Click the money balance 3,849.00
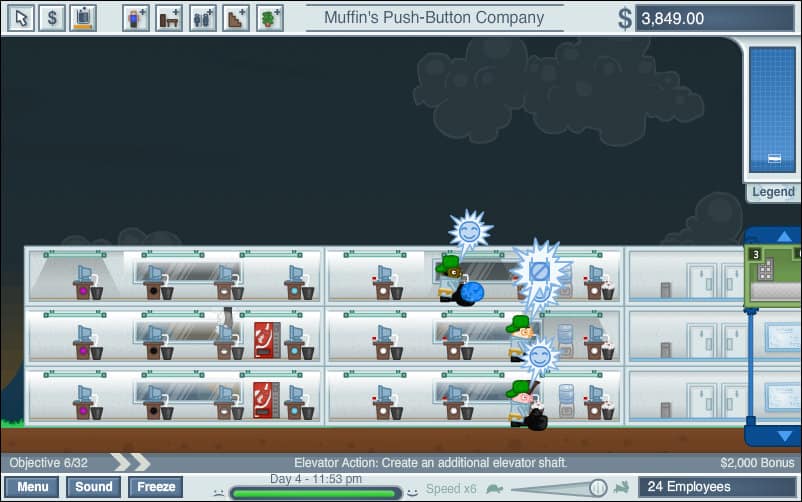The height and width of the screenshot is (502, 802). click(x=715, y=18)
